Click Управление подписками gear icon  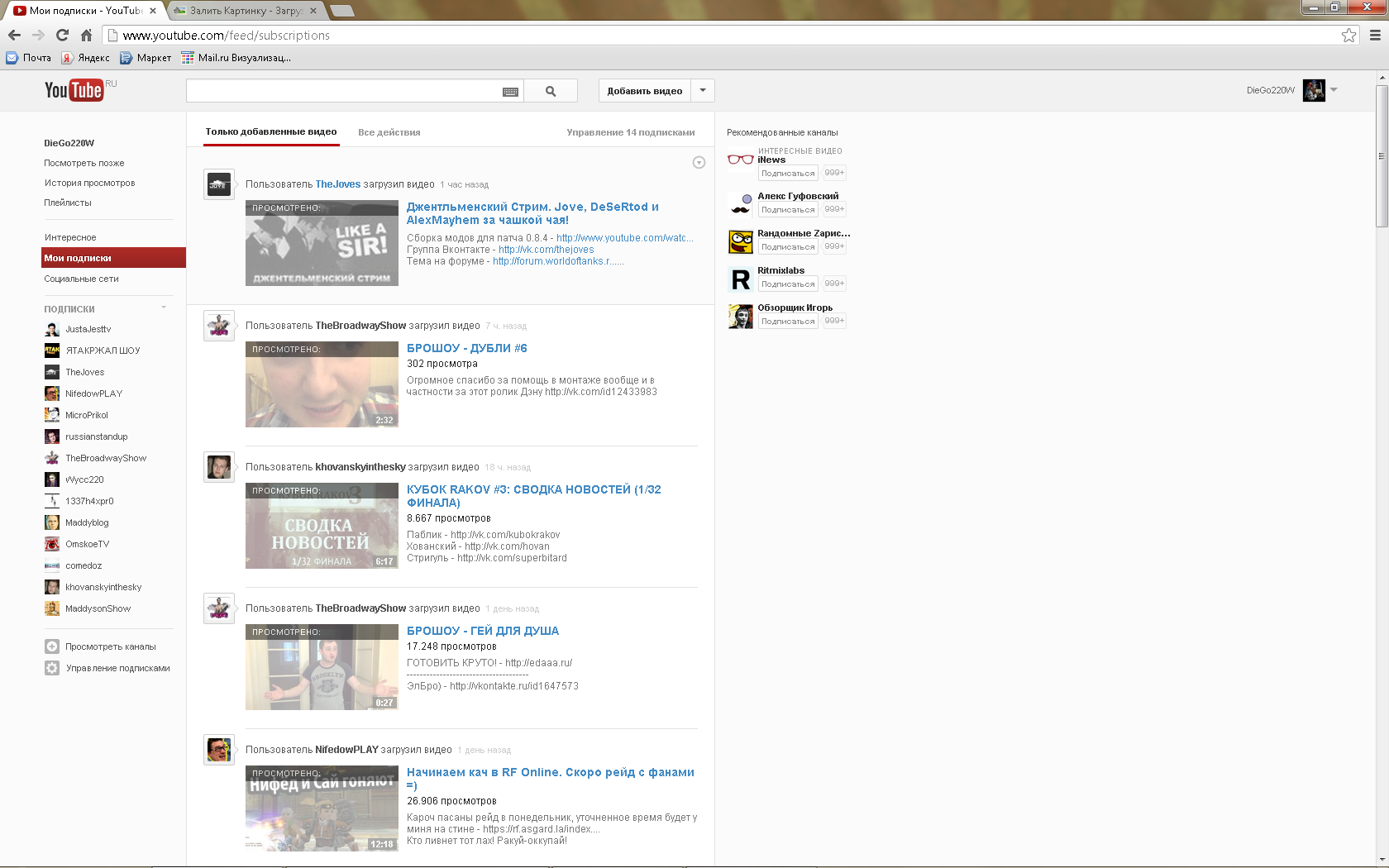pos(51,668)
